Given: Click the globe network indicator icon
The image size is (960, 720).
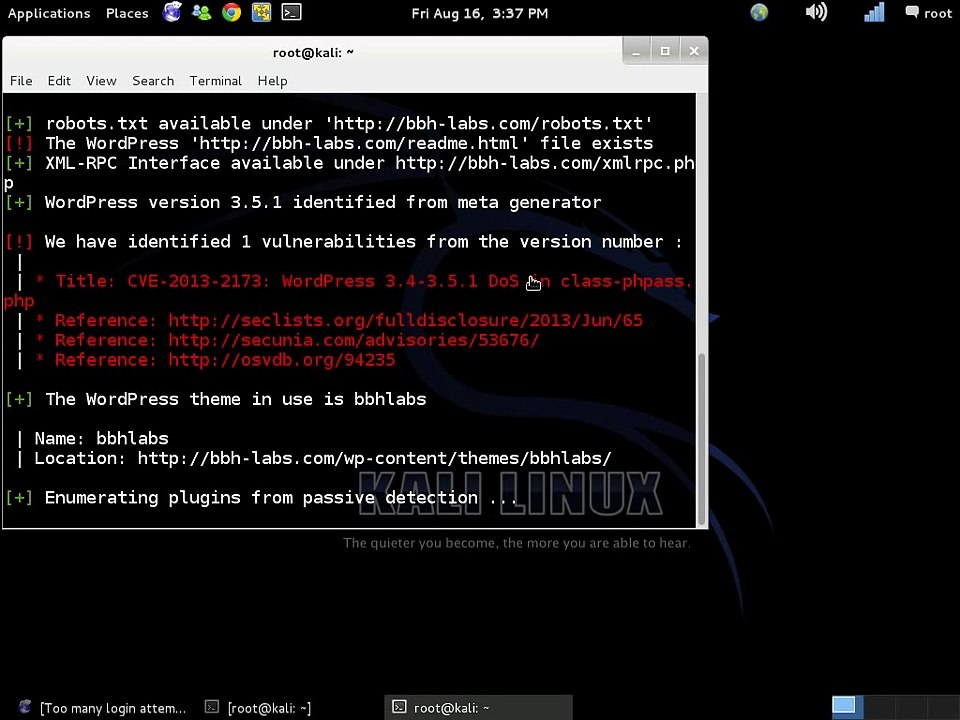Looking at the screenshot, I should click(x=759, y=12).
